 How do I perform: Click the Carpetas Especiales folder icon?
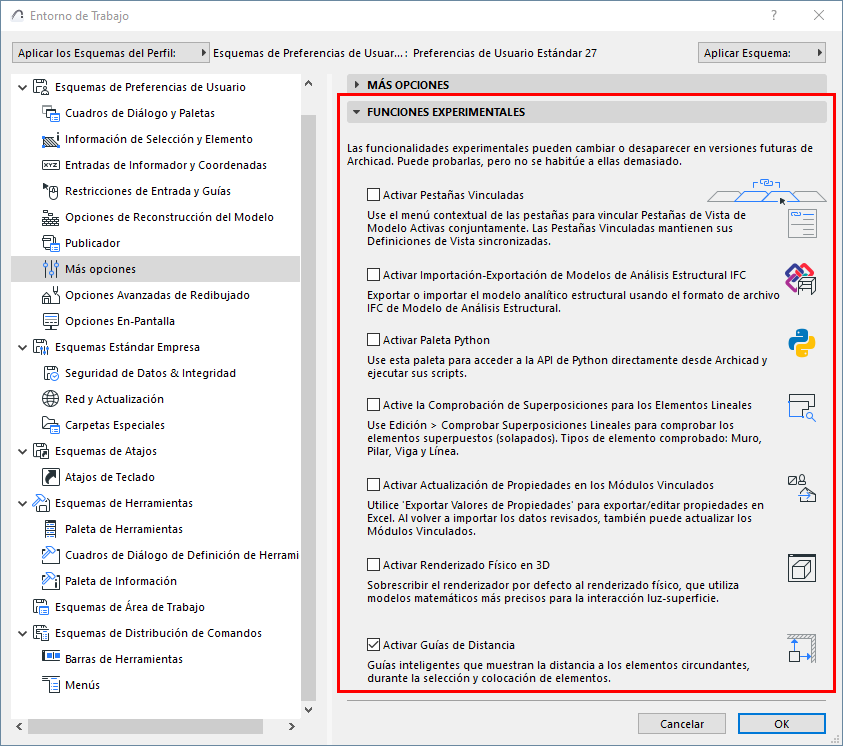pos(51,425)
